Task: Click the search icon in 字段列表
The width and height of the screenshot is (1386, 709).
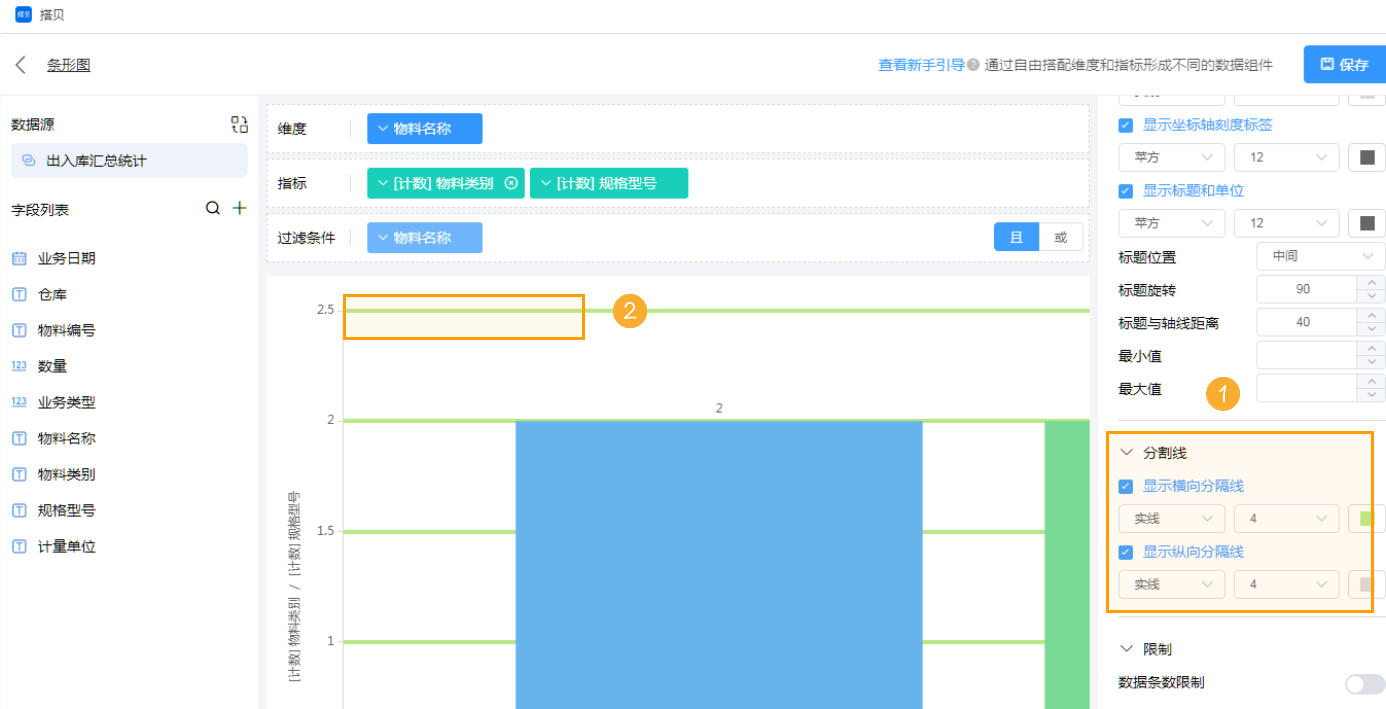Action: (x=213, y=209)
